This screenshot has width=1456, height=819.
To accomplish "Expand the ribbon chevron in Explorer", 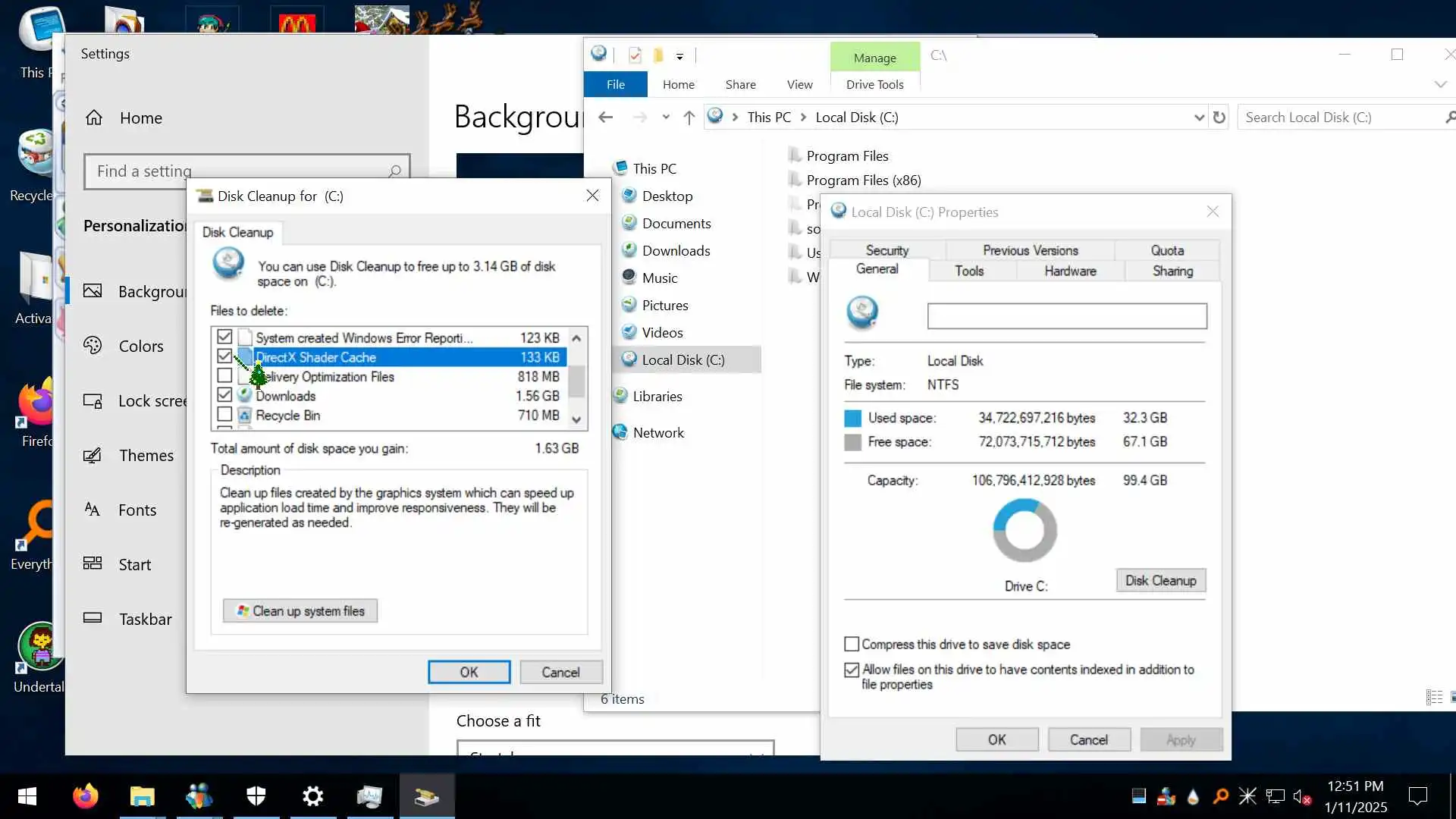I will (1440, 84).
